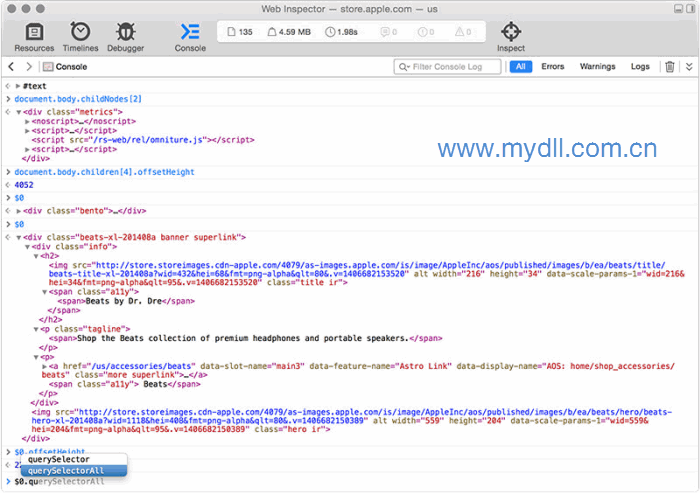Filter console to Logs
This screenshot has height=493, width=700.
coord(640,67)
